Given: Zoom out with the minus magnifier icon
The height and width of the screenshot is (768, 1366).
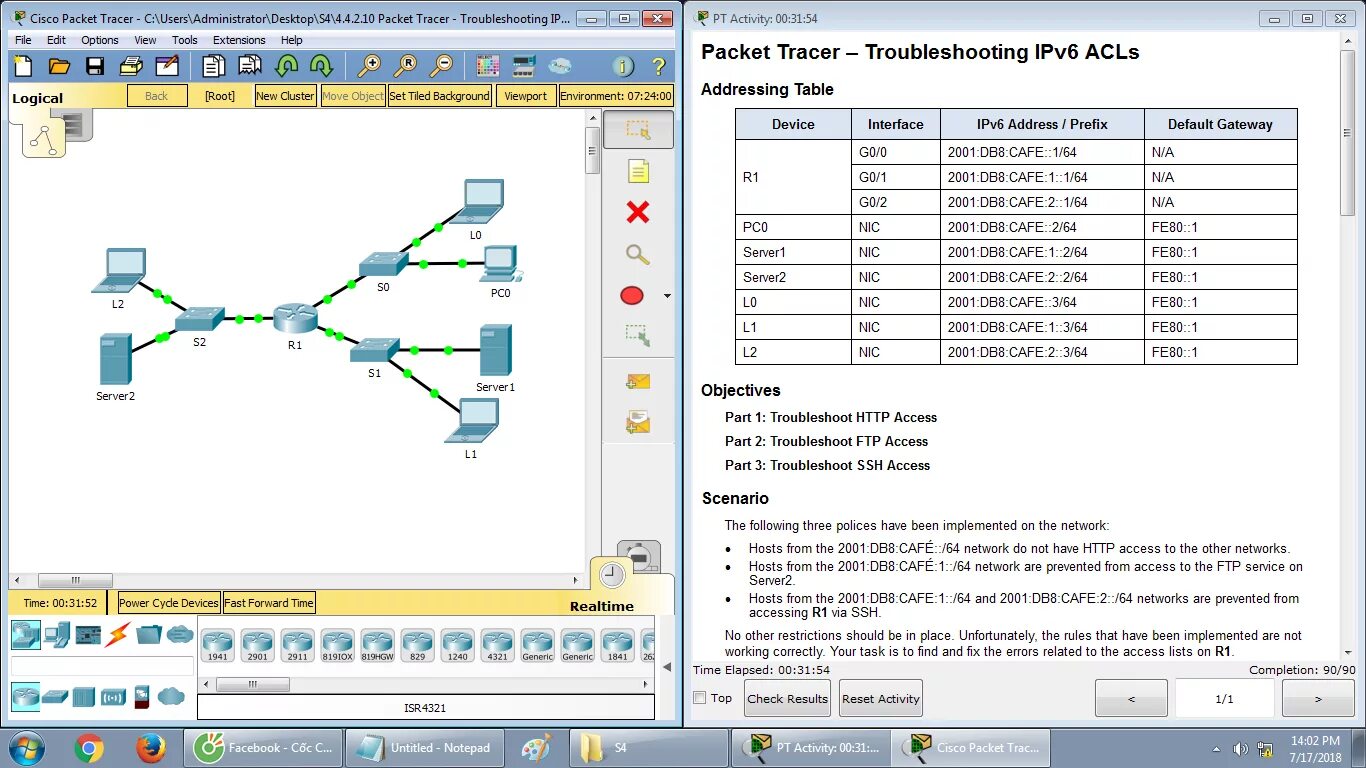Looking at the screenshot, I should point(441,67).
